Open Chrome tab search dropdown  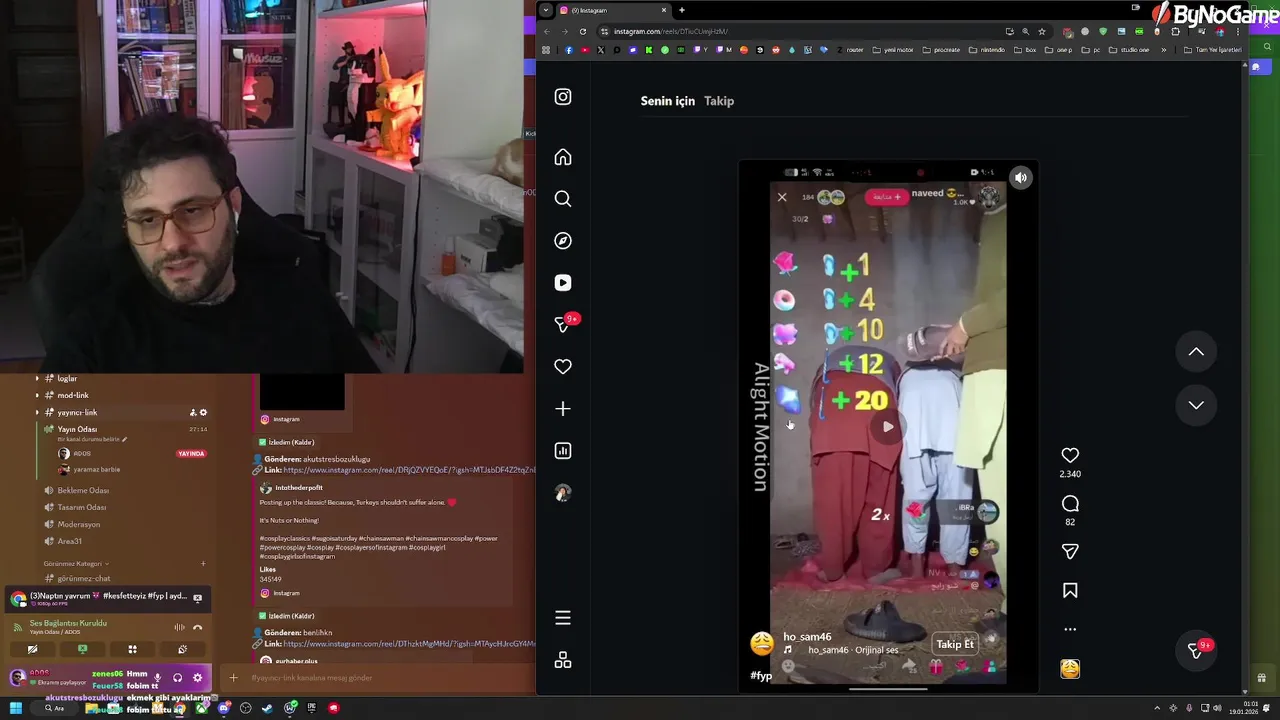(x=545, y=10)
